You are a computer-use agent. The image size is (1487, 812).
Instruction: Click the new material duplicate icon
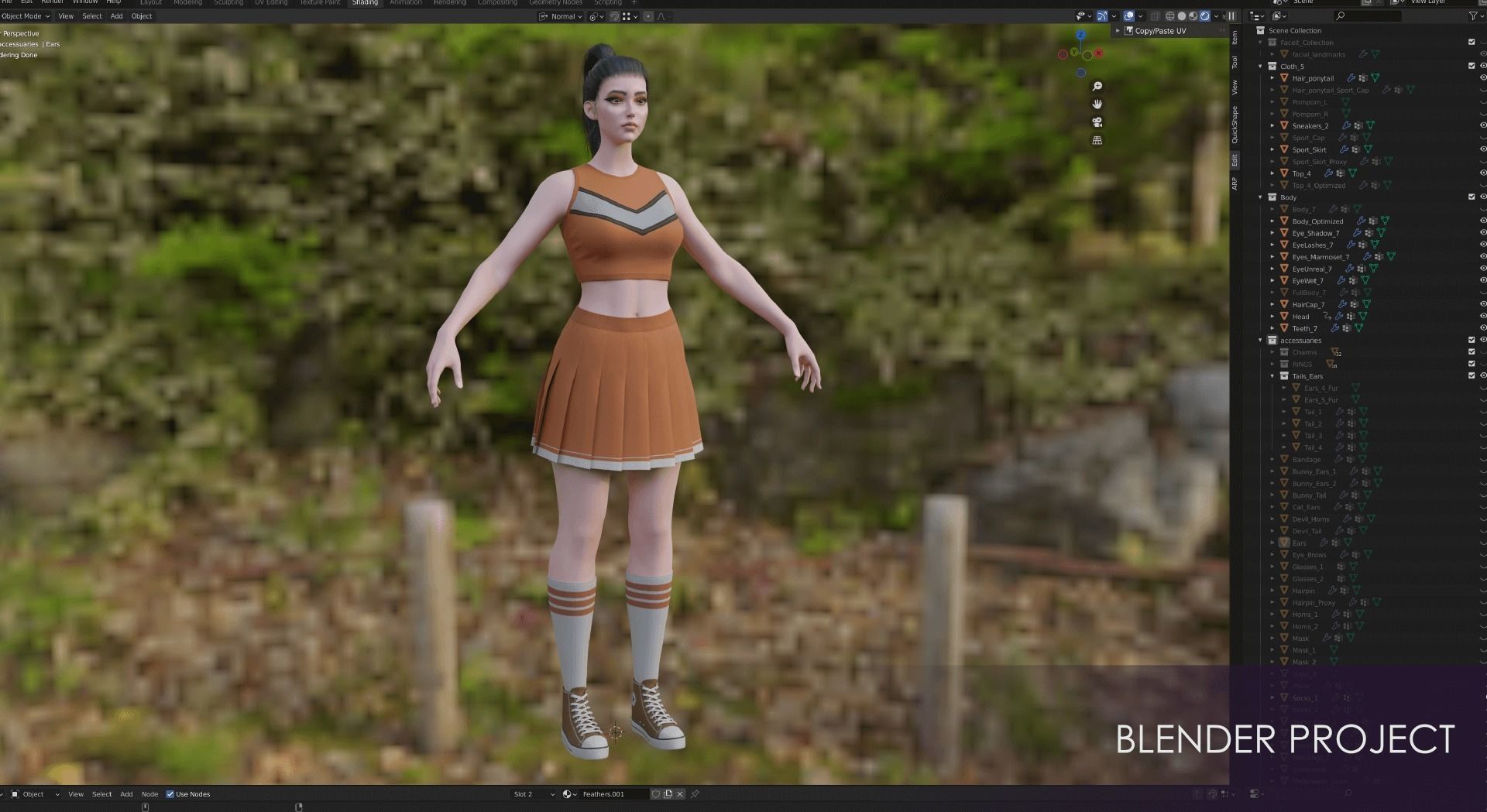click(x=668, y=794)
